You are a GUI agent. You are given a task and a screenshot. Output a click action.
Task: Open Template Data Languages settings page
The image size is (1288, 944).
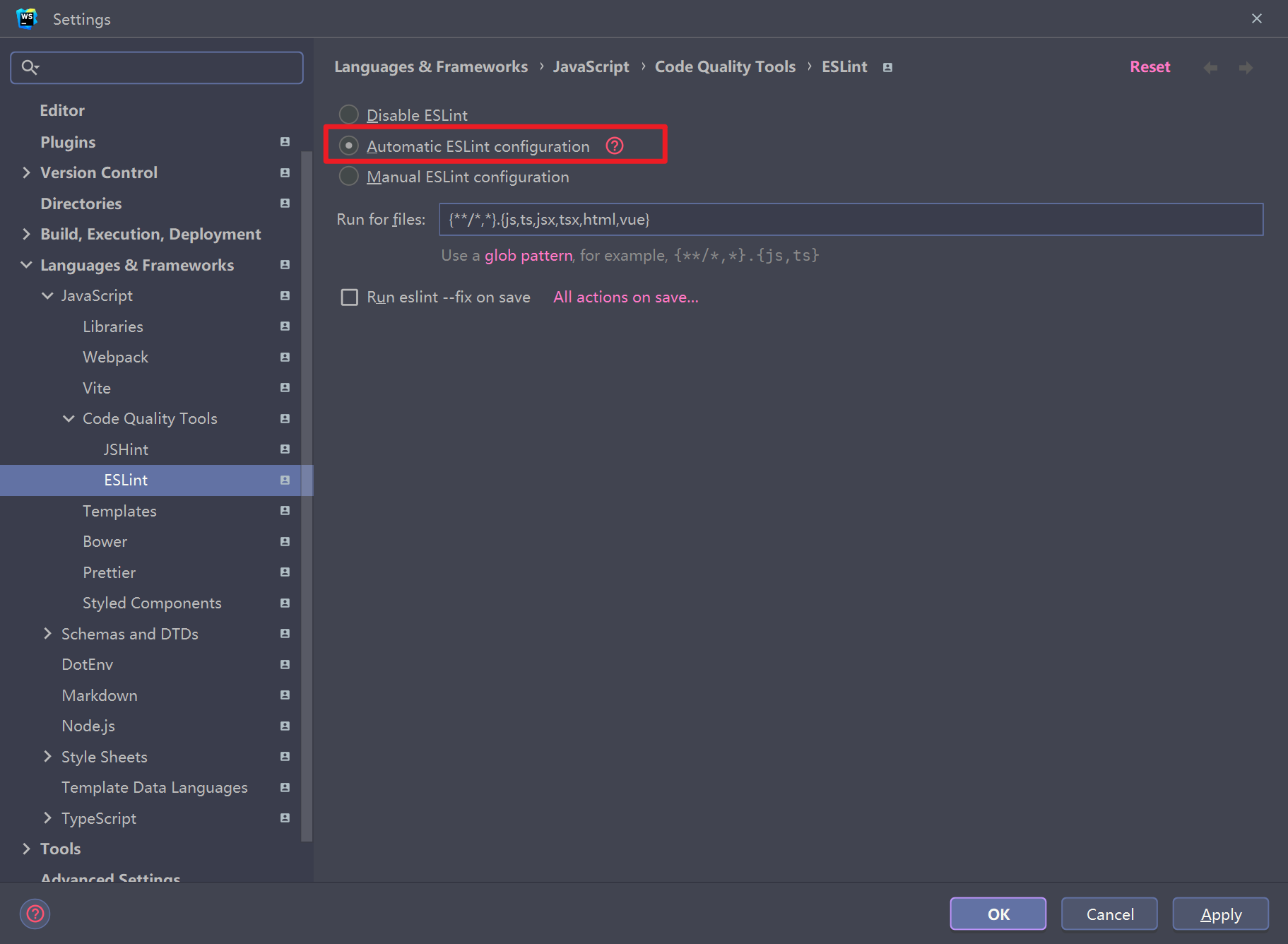point(154,787)
